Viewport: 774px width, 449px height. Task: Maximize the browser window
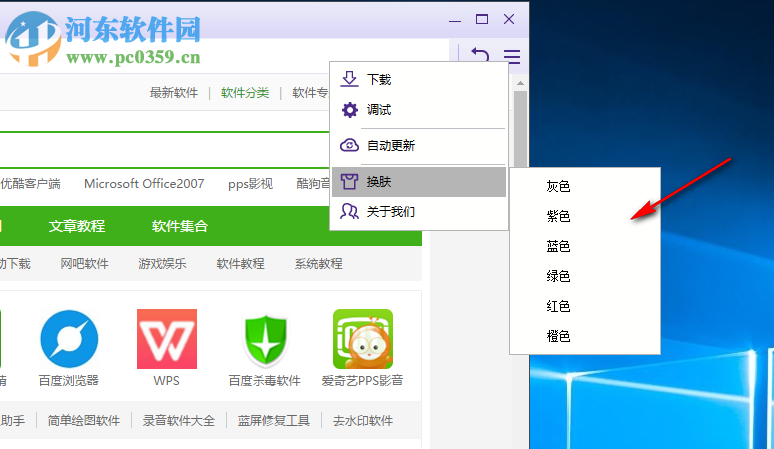[x=482, y=19]
